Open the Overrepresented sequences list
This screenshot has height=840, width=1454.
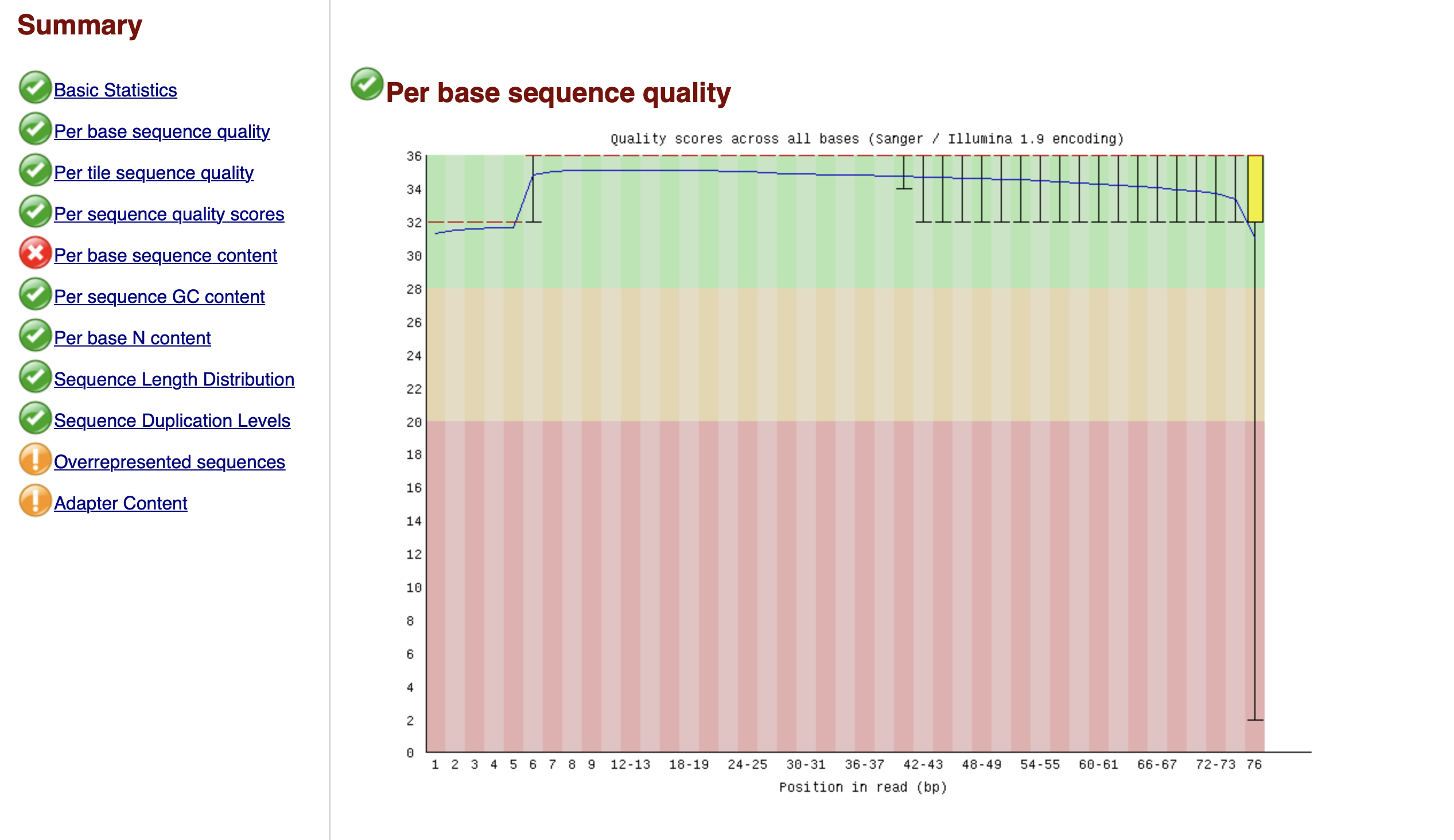[x=169, y=461]
